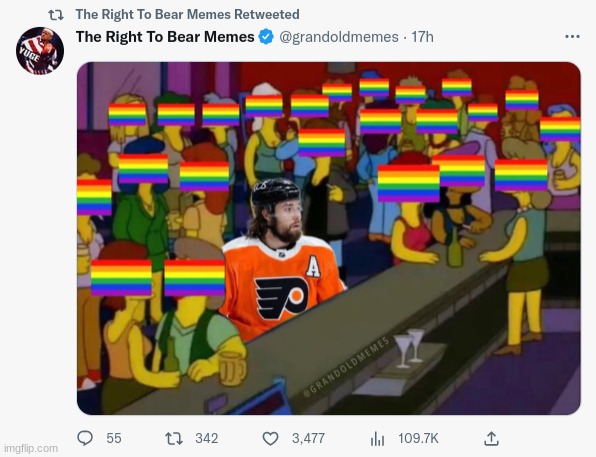Open the 17h timestamp link
This screenshot has width=596, height=457.
[422, 37]
